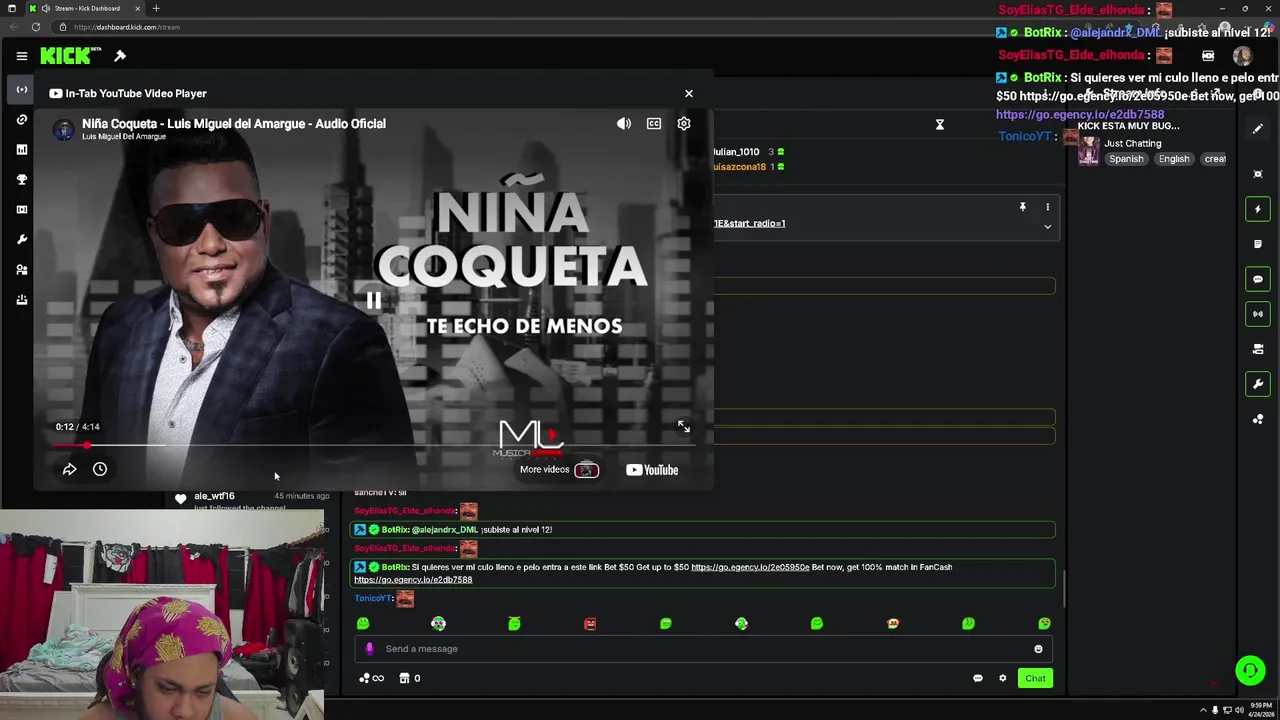Viewport: 1280px width, 720px height.
Task: Open go.egency.io/2e05950e link in chat
Action: (x=750, y=567)
